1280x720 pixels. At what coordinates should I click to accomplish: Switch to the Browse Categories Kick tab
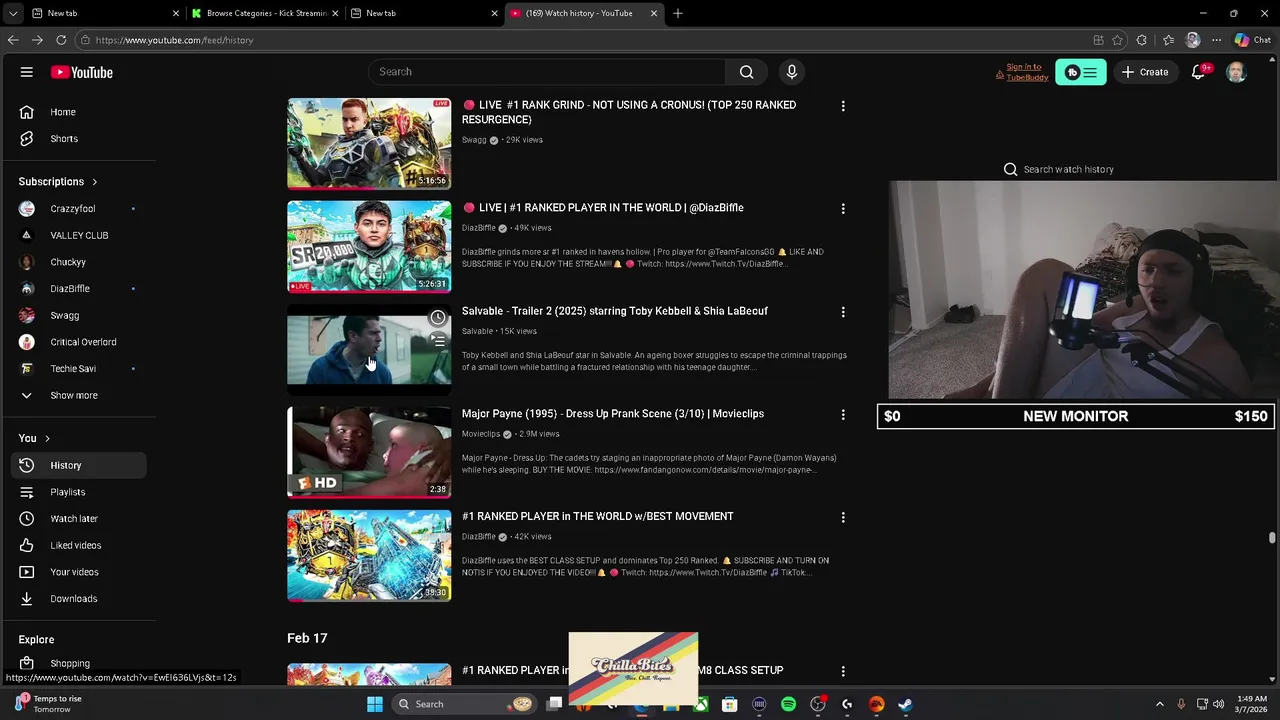266,13
